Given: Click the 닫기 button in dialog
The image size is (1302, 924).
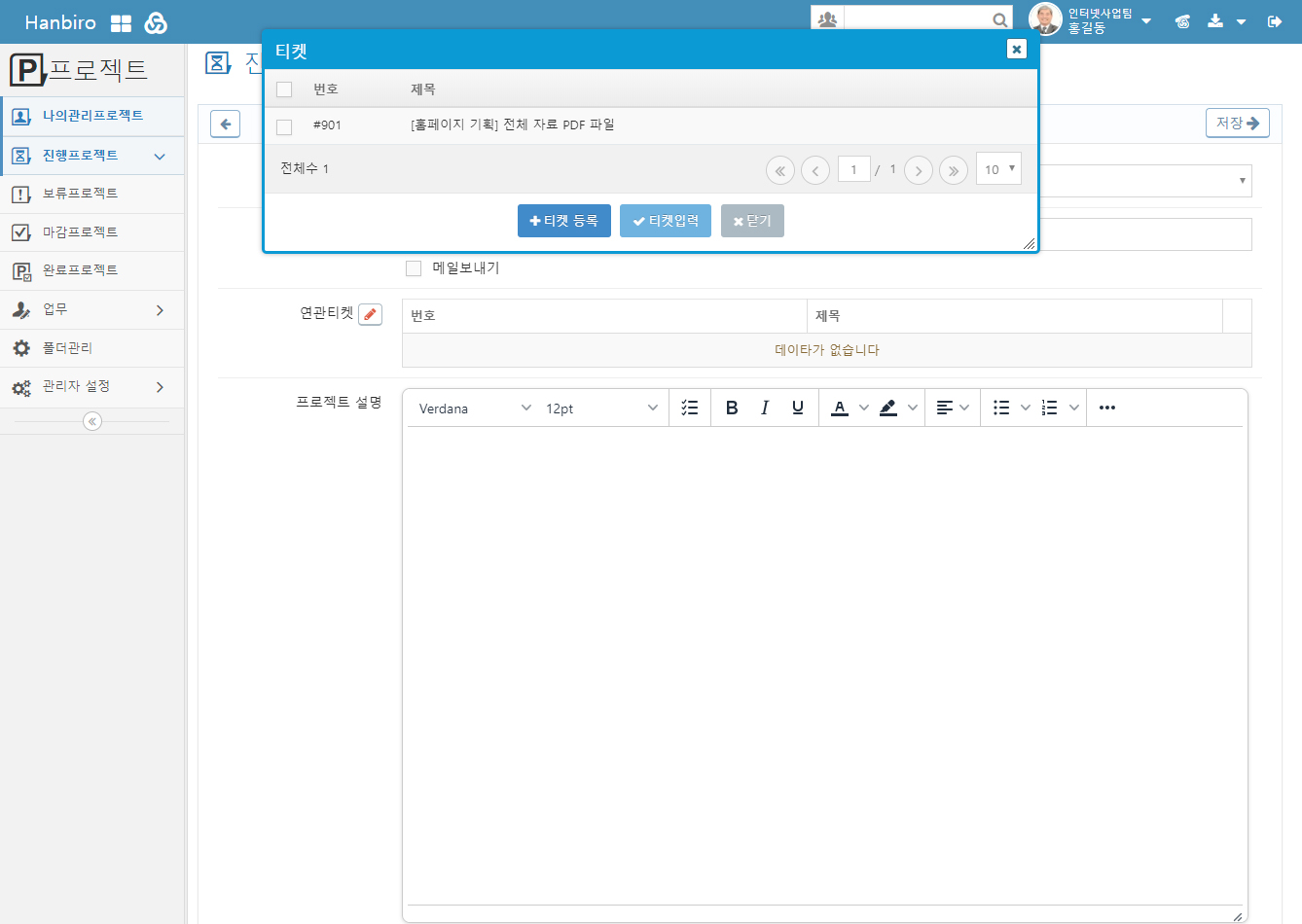Looking at the screenshot, I should click(752, 221).
